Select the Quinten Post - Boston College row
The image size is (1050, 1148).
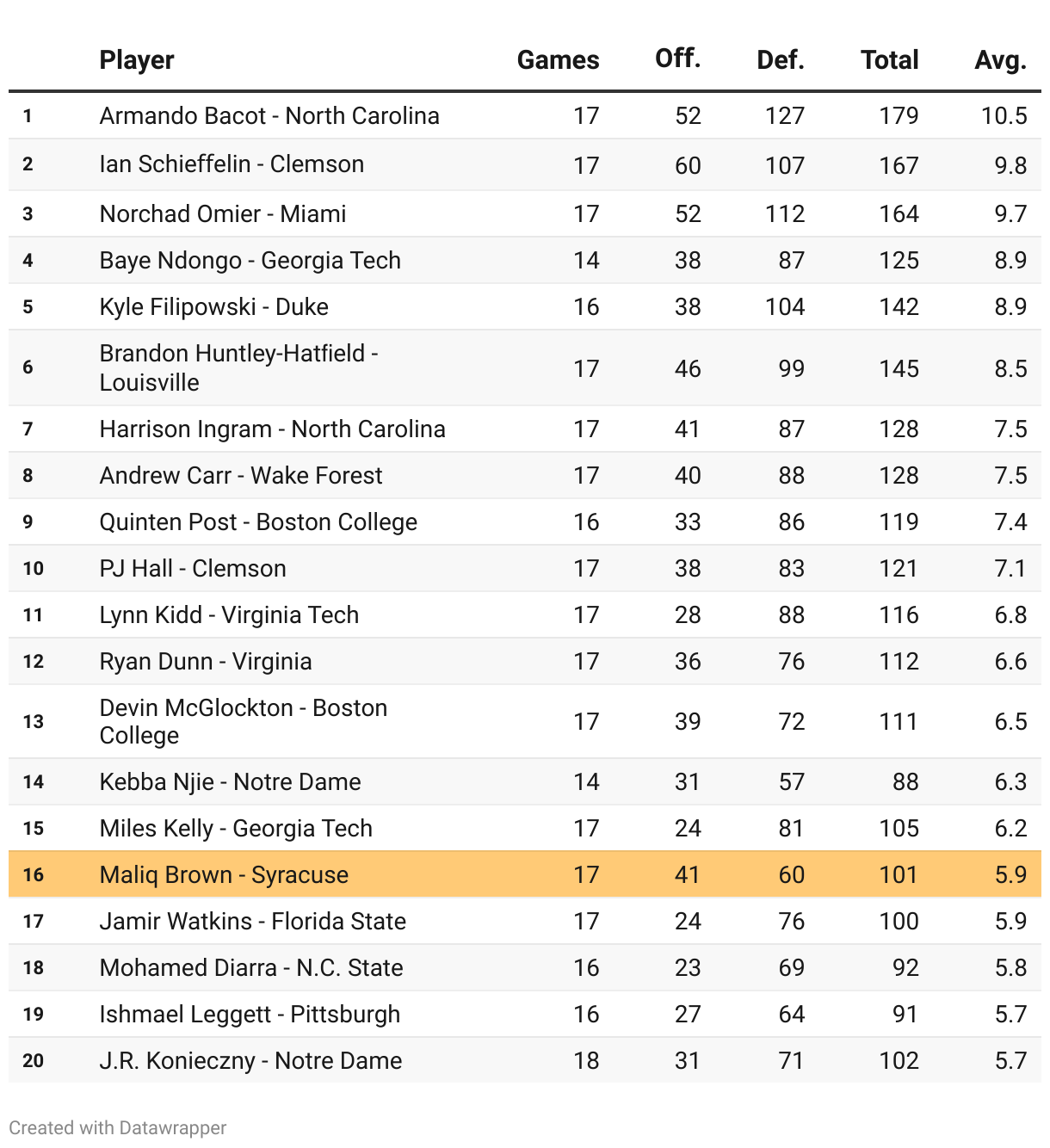click(x=258, y=522)
